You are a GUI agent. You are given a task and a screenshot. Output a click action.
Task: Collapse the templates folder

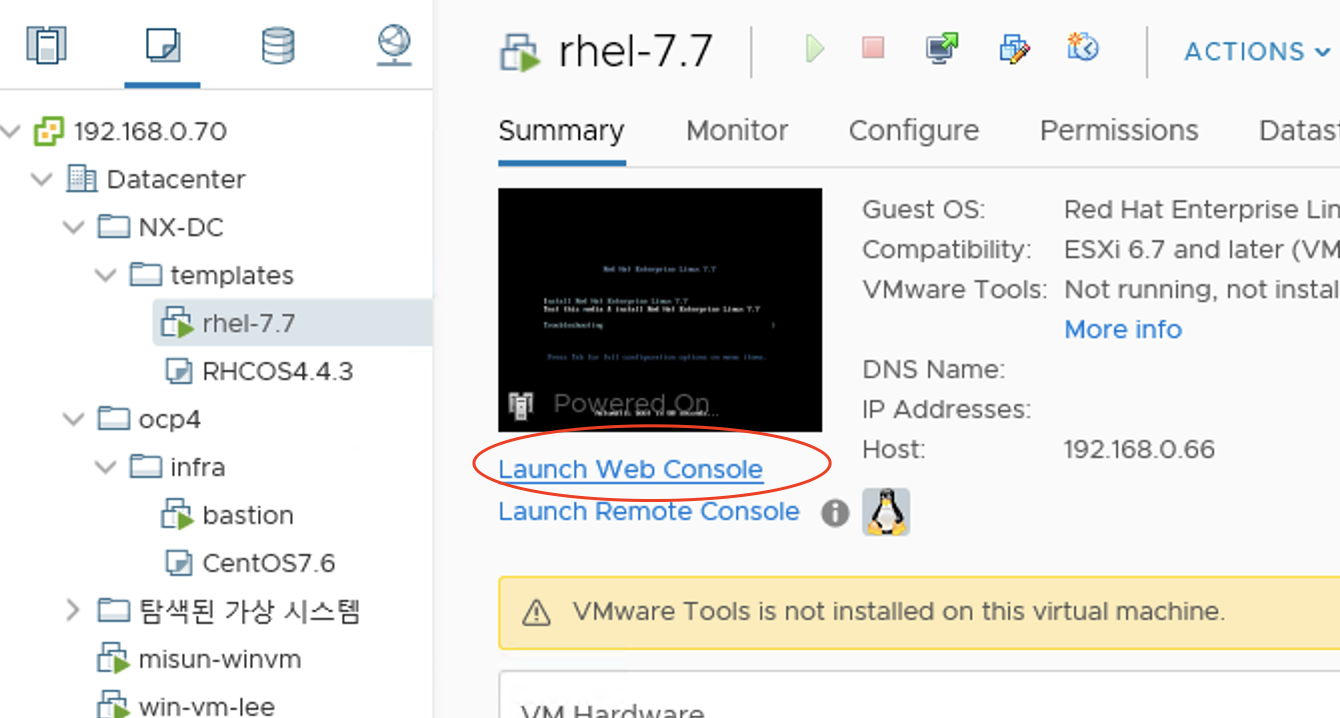pos(106,275)
